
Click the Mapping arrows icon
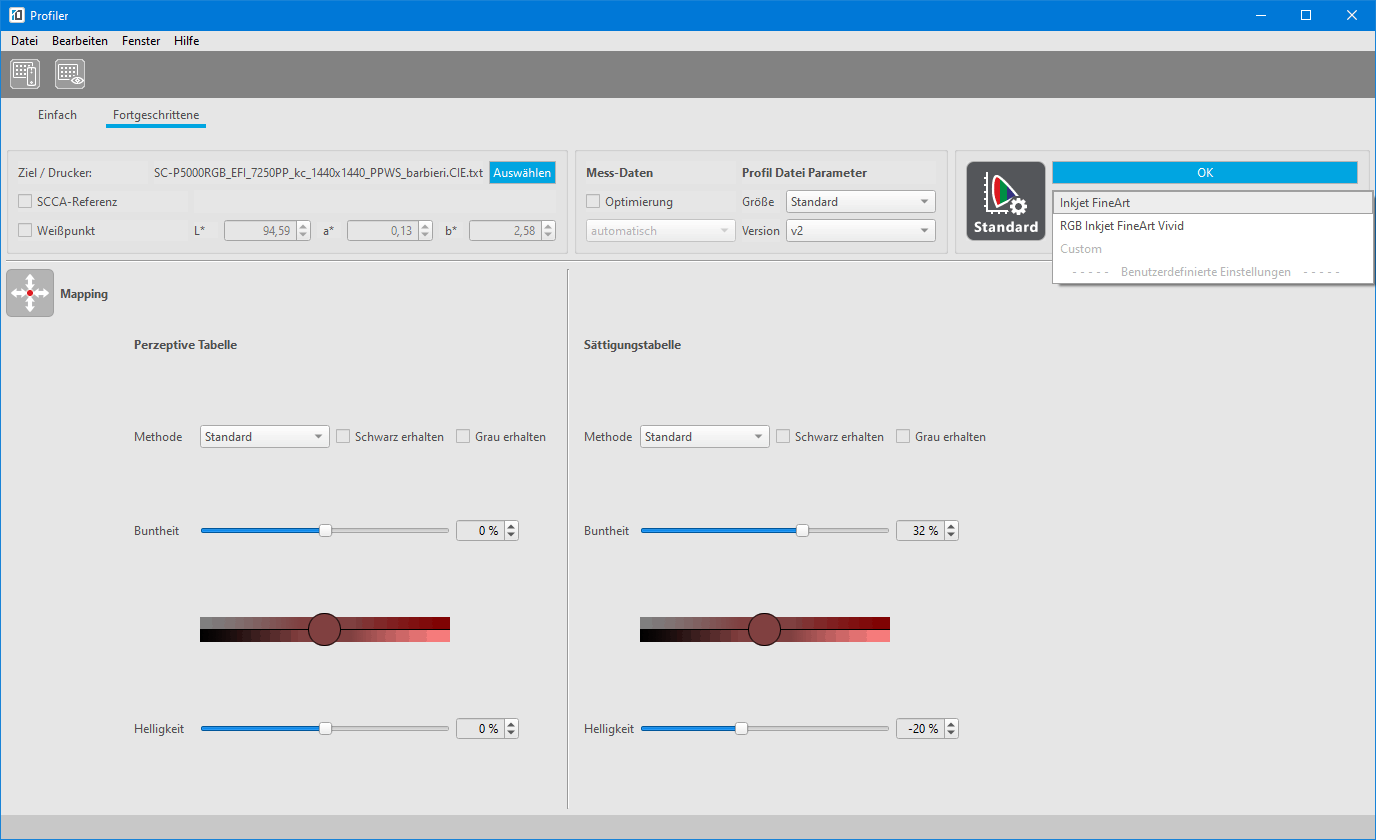pyautogui.click(x=30, y=293)
